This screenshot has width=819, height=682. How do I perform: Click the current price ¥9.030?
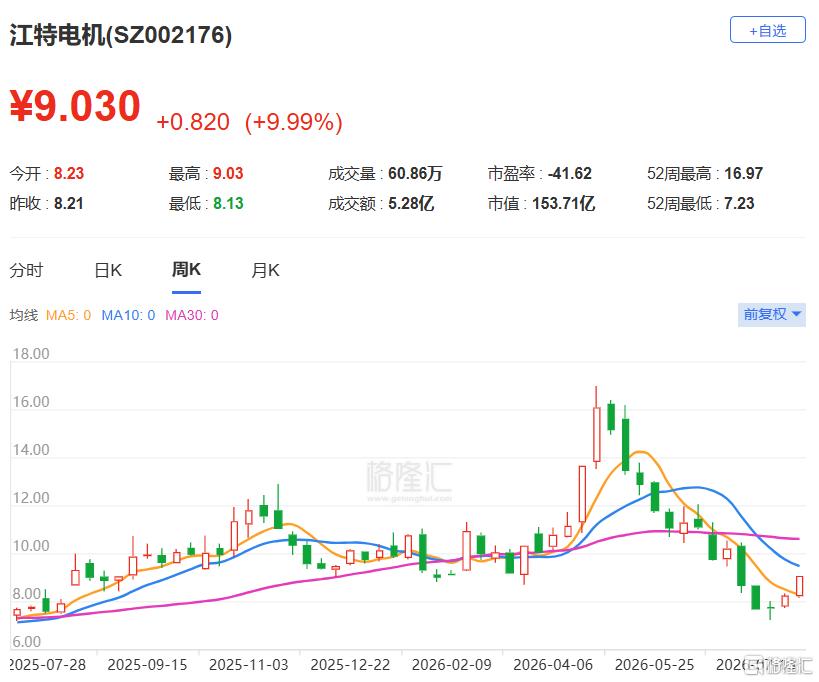click(x=75, y=106)
